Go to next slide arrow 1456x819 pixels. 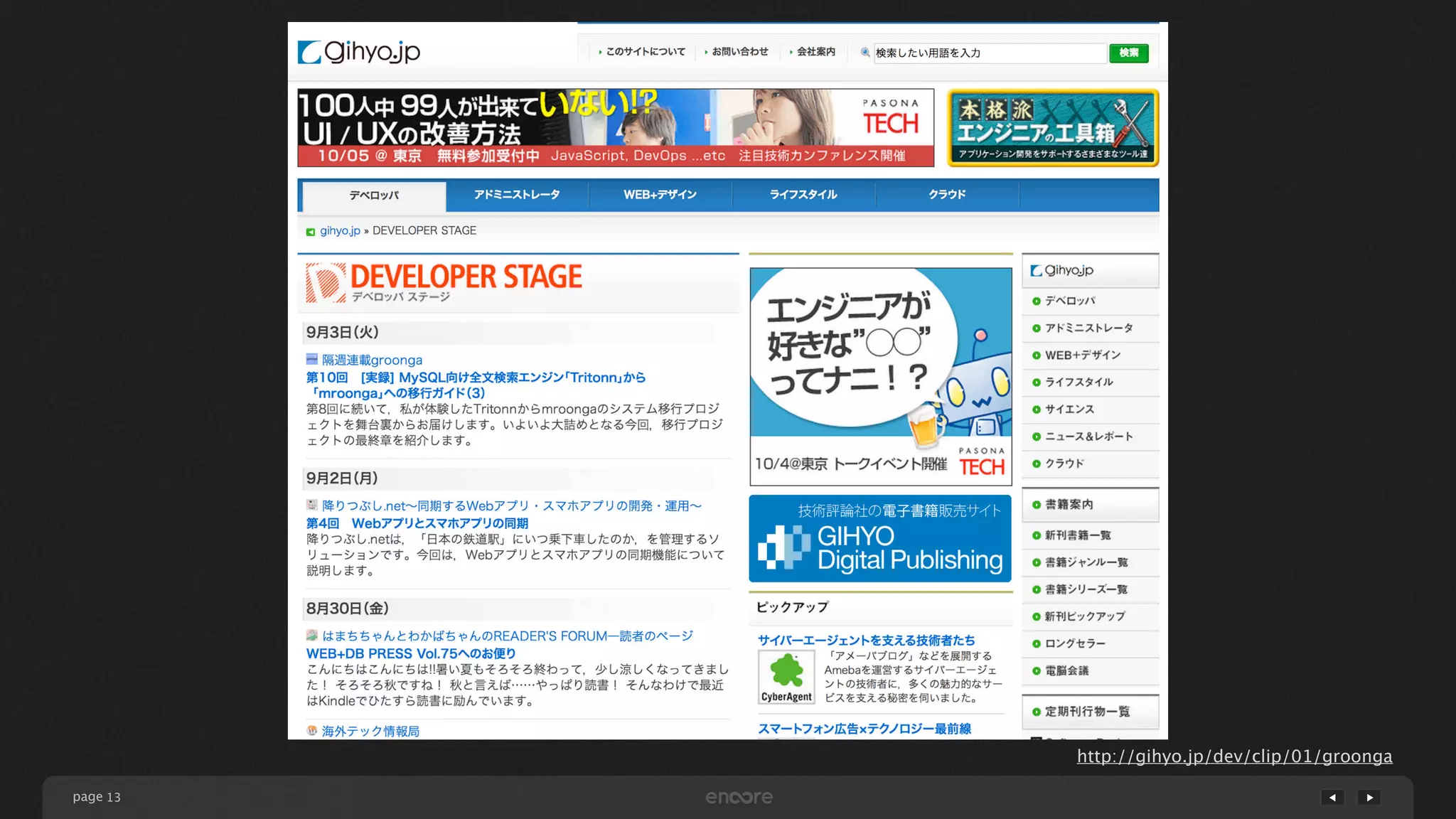click(x=1369, y=798)
